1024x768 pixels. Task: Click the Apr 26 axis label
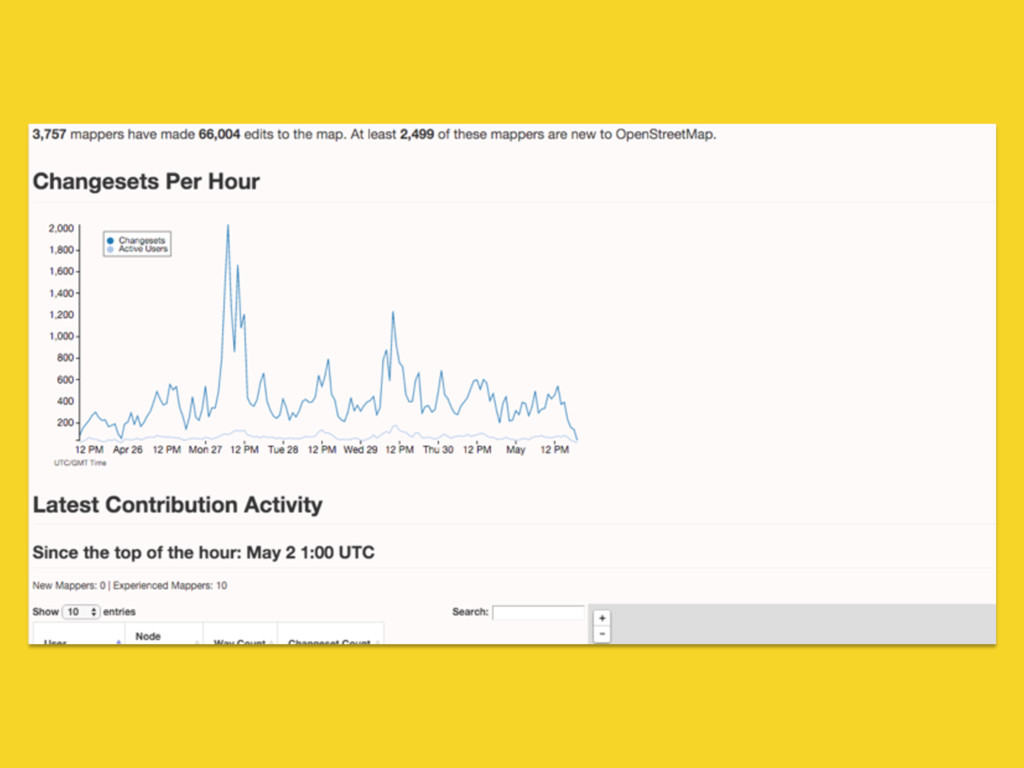click(127, 449)
